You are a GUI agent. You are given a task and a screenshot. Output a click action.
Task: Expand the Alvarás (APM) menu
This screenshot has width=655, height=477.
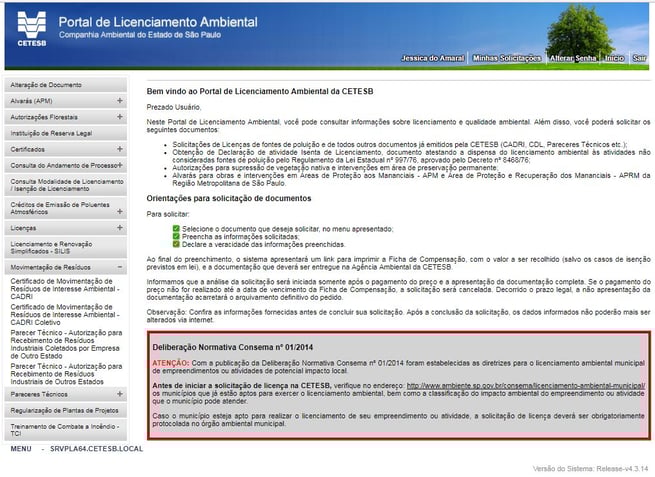pyautogui.click(x=120, y=101)
